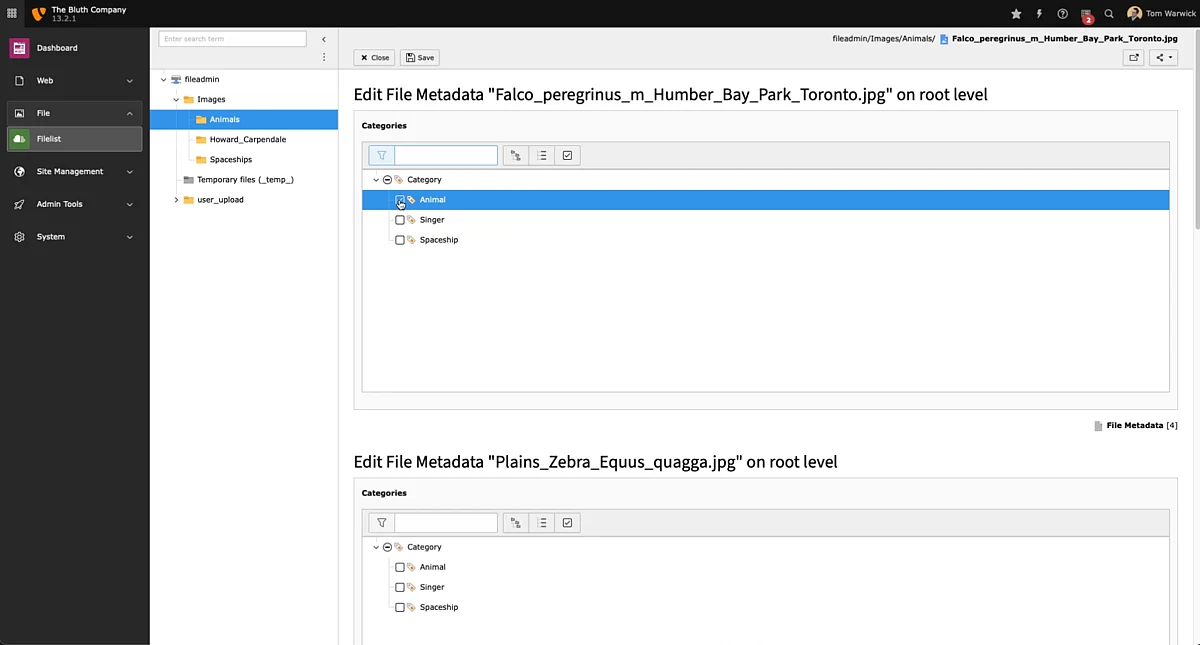The width and height of the screenshot is (1200, 645).
Task: Toggle selection in first Categories toolbar
Action: pos(567,156)
